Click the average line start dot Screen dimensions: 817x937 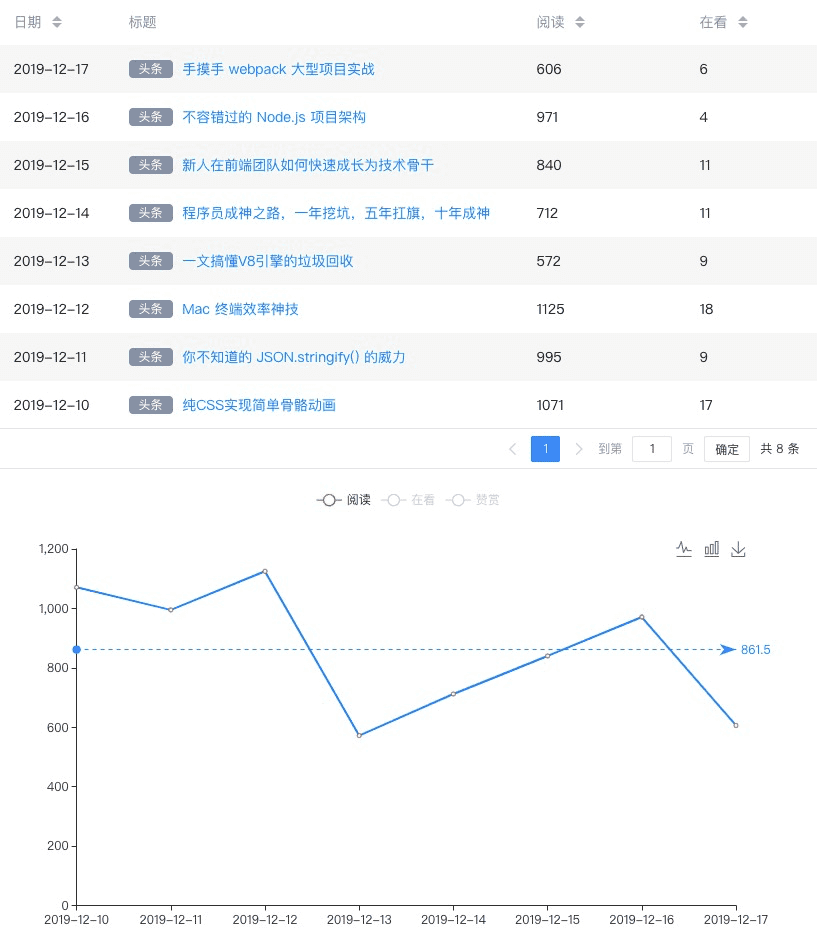77,650
